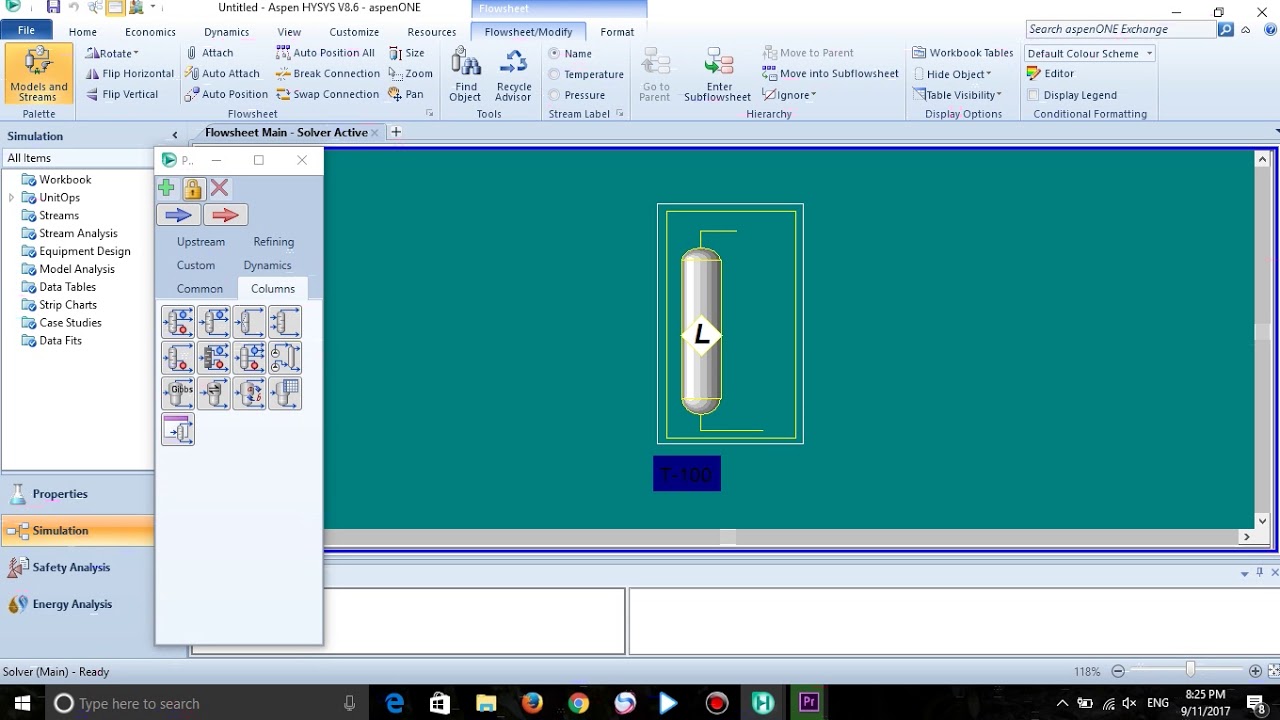Expand the UnitOps tree node
Viewport: 1280px width, 720px height.
pyautogui.click(x=12, y=198)
